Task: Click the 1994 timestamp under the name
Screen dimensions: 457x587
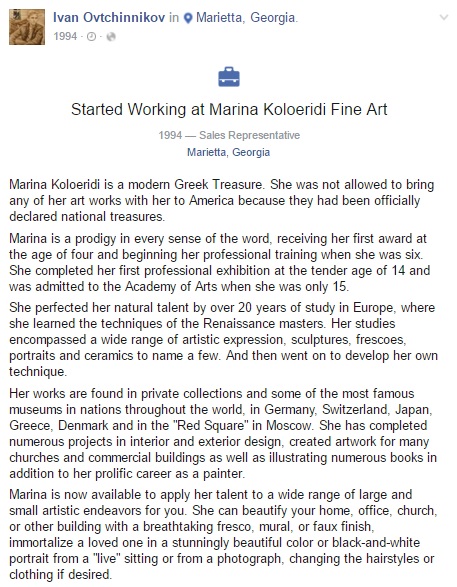Action: pyautogui.click(x=65, y=36)
